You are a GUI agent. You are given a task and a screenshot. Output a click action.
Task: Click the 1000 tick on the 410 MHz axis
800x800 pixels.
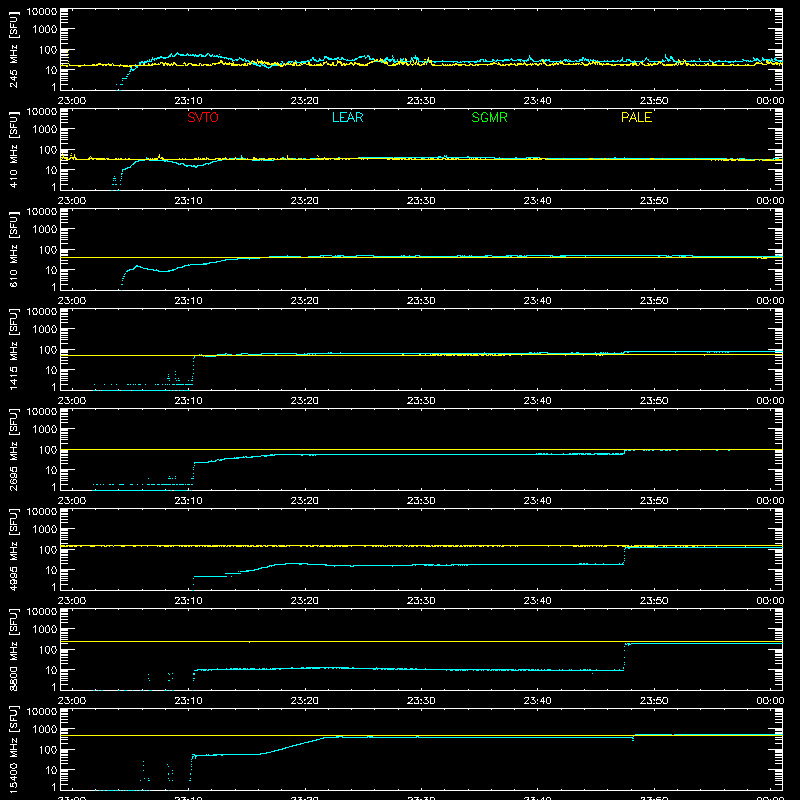[x=45, y=130]
